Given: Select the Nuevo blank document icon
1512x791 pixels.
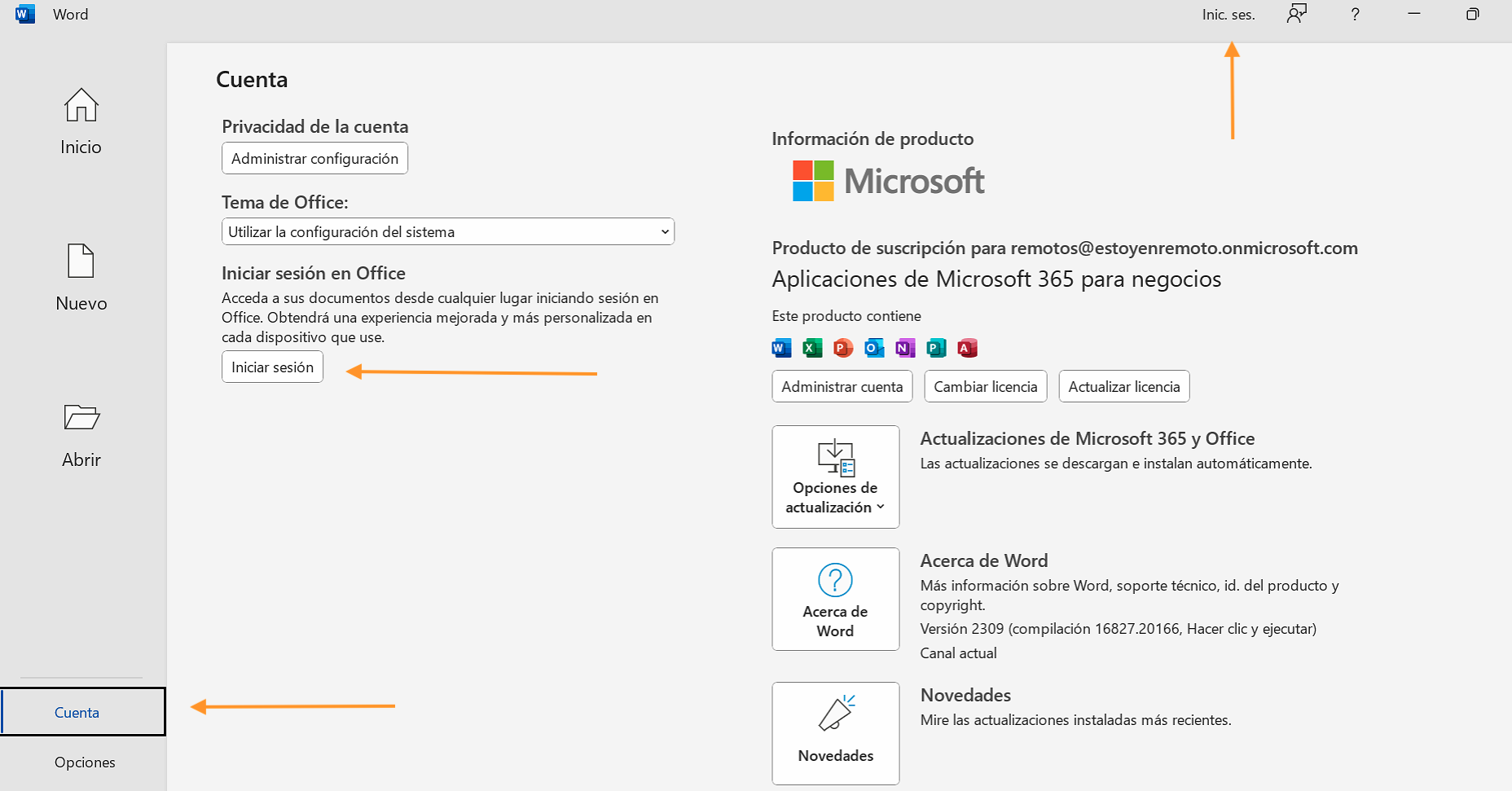Looking at the screenshot, I should [x=81, y=261].
